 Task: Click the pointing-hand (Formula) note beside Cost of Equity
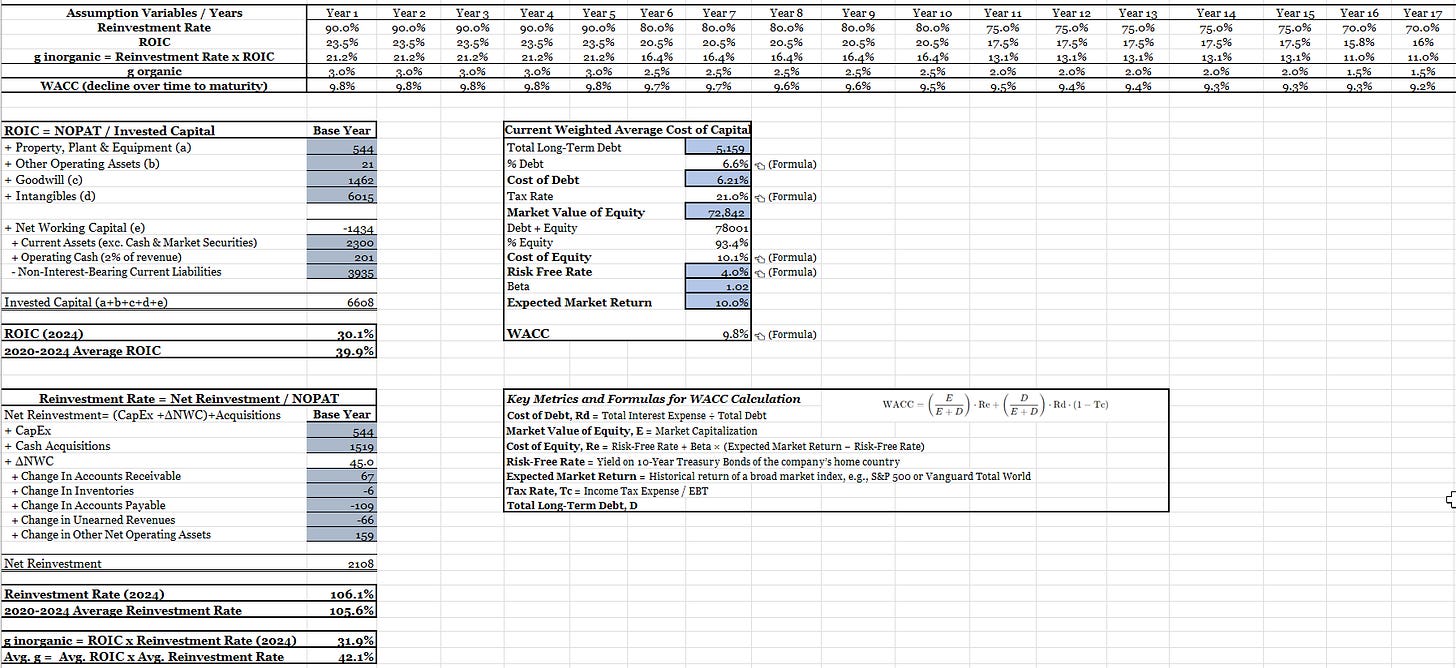(x=785, y=258)
